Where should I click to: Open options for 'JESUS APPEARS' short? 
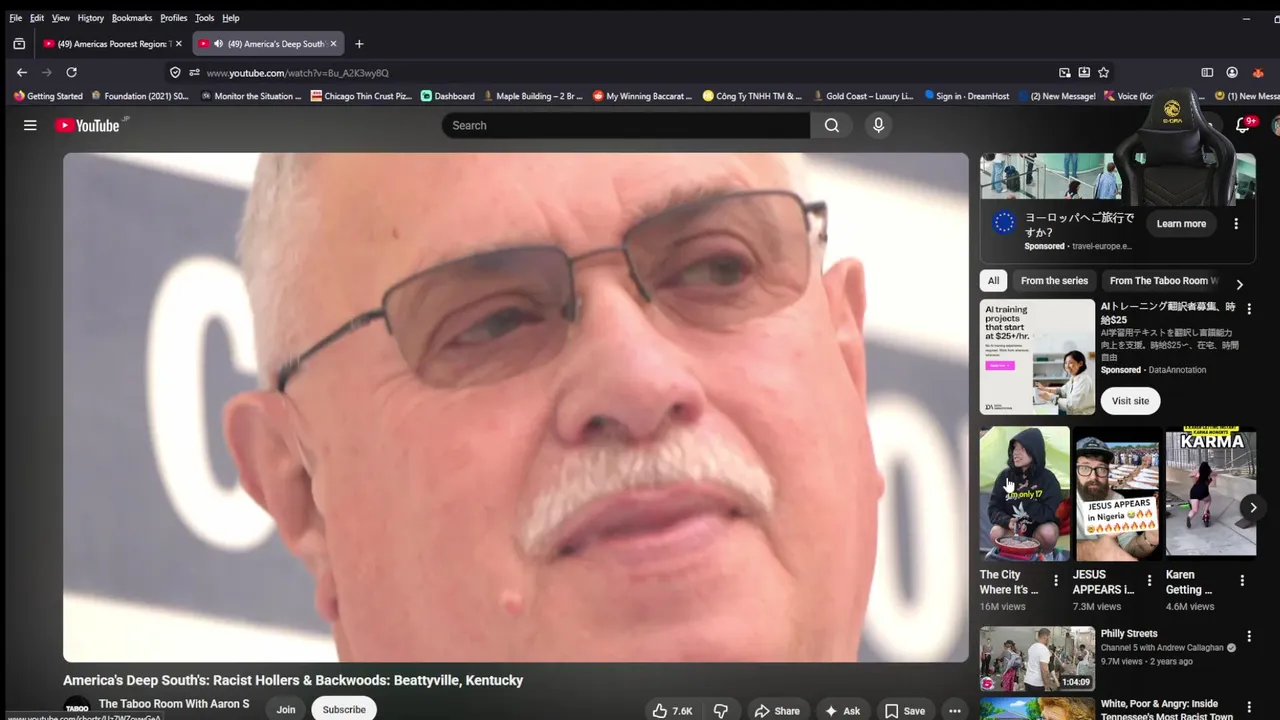pyautogui.click(x=1149, y=580)
